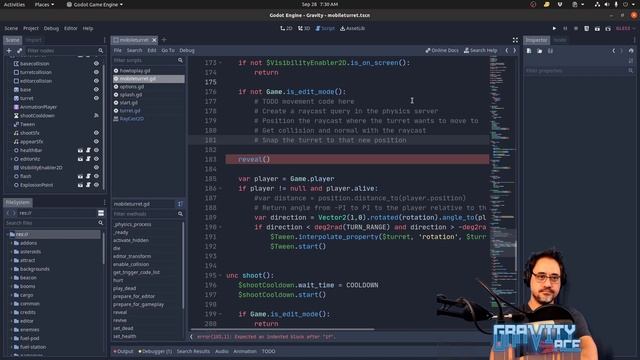Toggle distraction-free mode icon
The width and height of the screenshot is (640, 360).
[515, 40]
